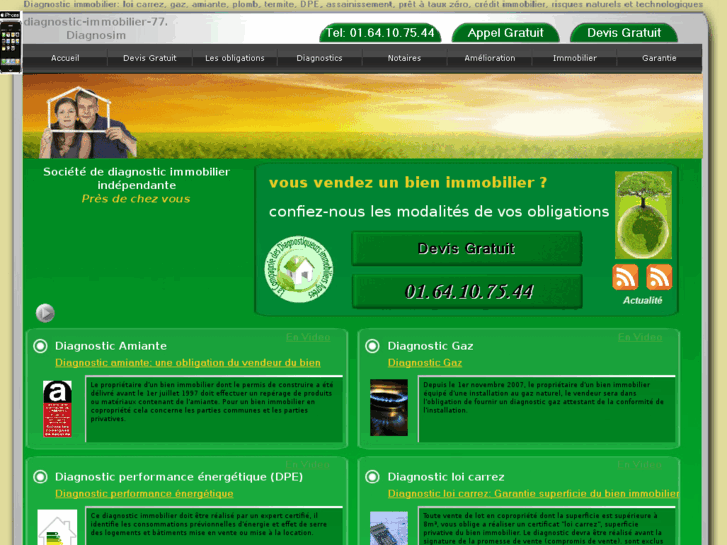Viewport: 727px width, 545px height.
Task: Click text vous vendez un bien immobilier ?
Action: 408,182
